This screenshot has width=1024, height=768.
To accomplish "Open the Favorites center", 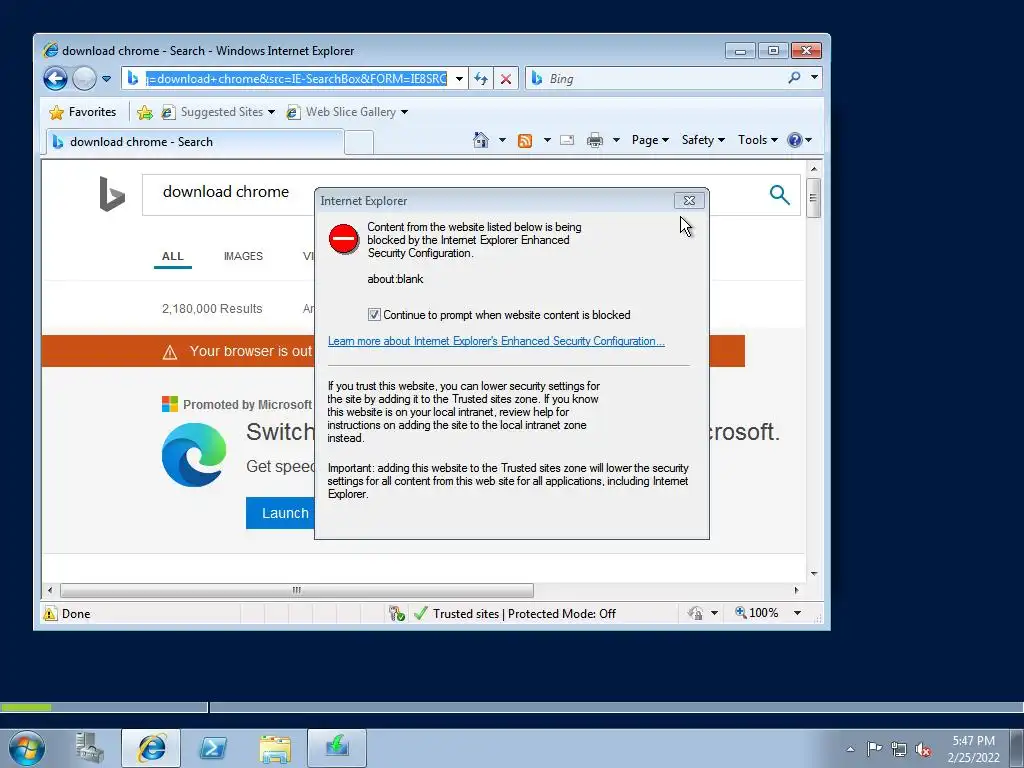I will tap(83, 112).
